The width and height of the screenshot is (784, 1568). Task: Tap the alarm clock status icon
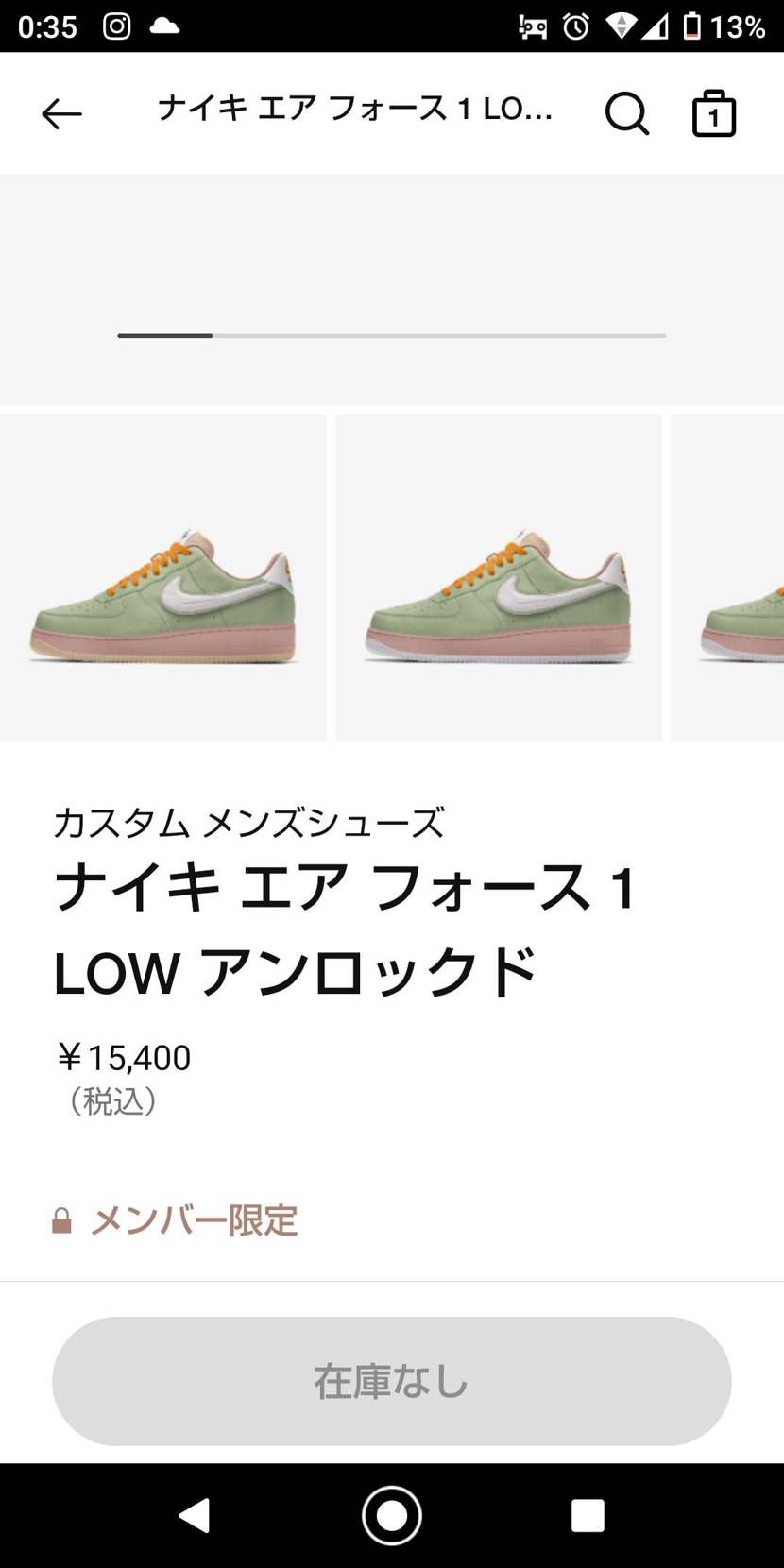[x=576, y=26]
